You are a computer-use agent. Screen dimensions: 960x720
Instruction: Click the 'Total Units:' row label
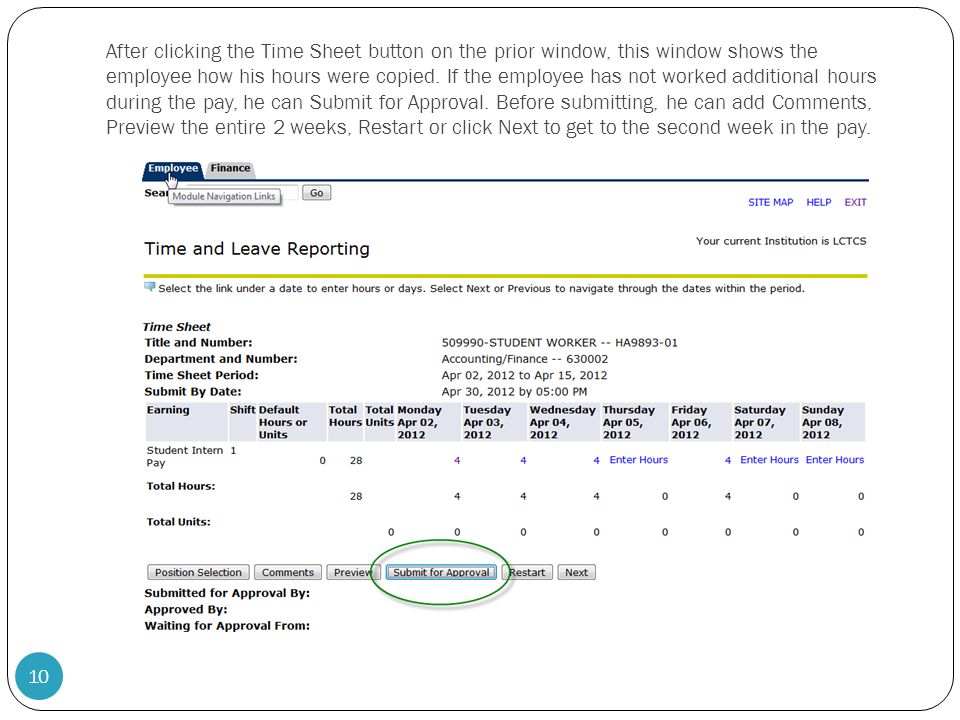178,522
